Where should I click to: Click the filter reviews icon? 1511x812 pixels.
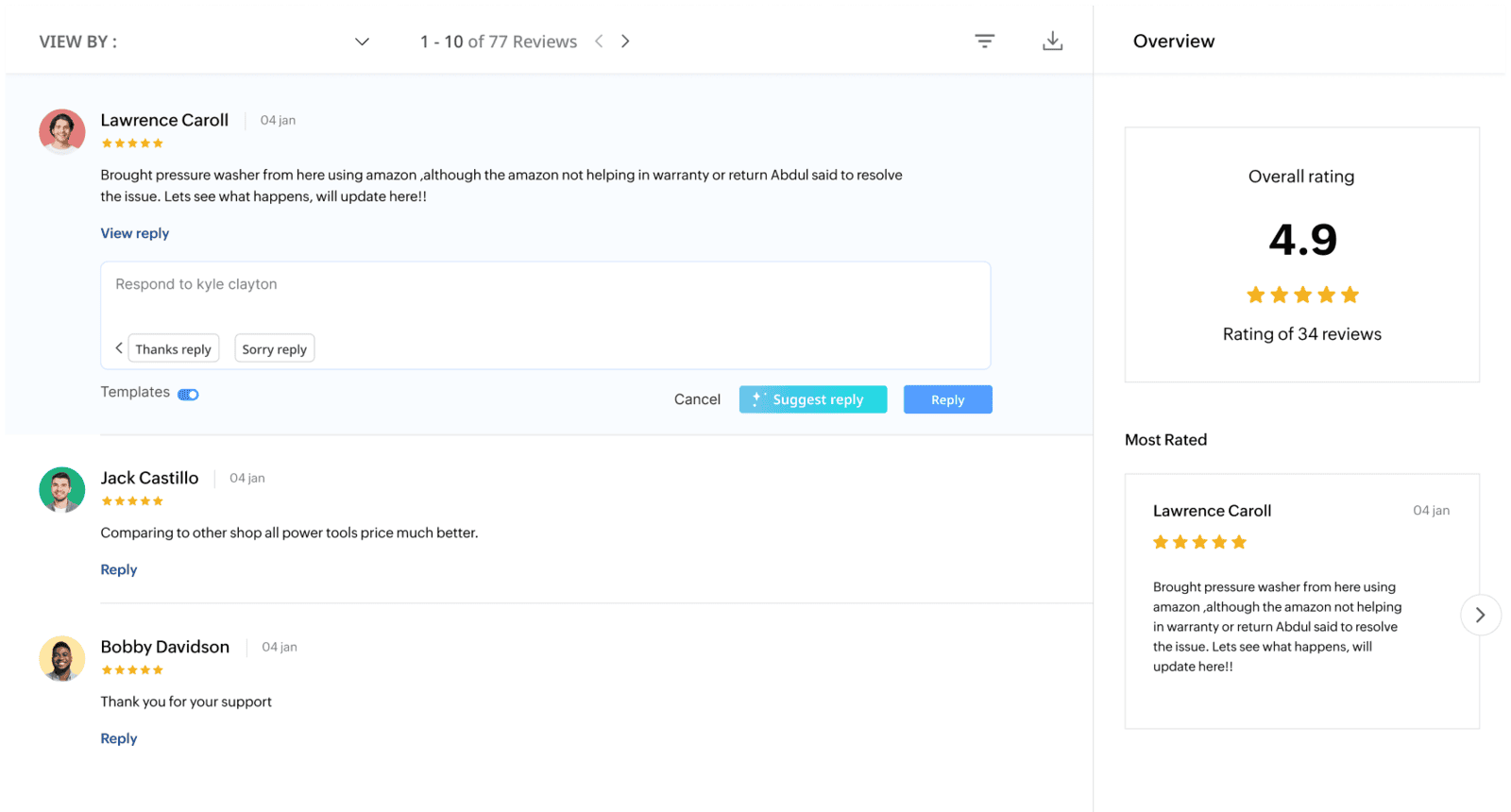[x=984, y=42]
